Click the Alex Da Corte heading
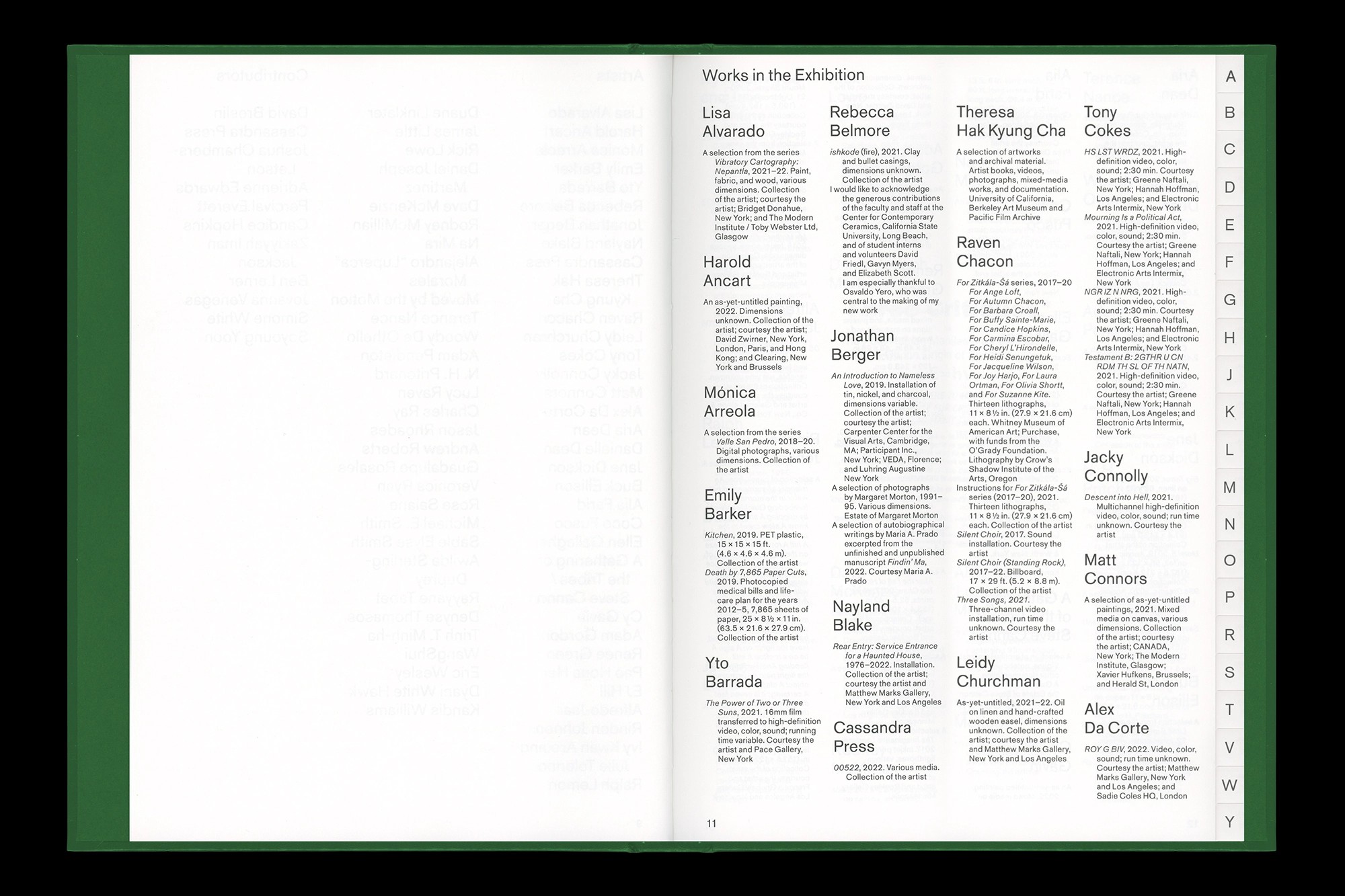Viewport: 1345px width, 896px height. click(x=1116, y=718)
